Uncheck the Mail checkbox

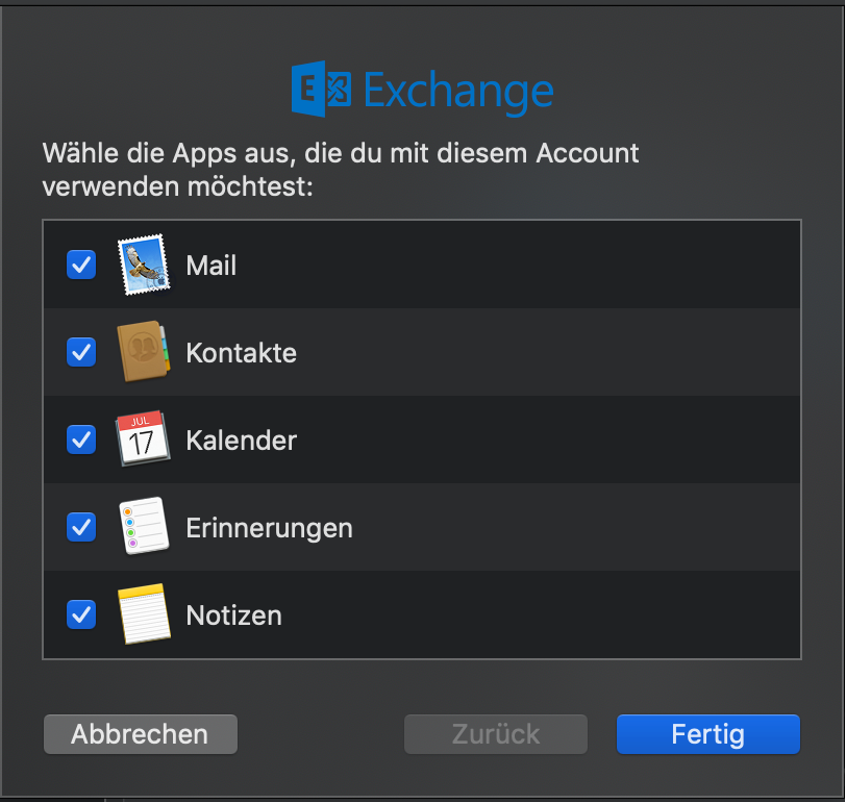point(81,265)
